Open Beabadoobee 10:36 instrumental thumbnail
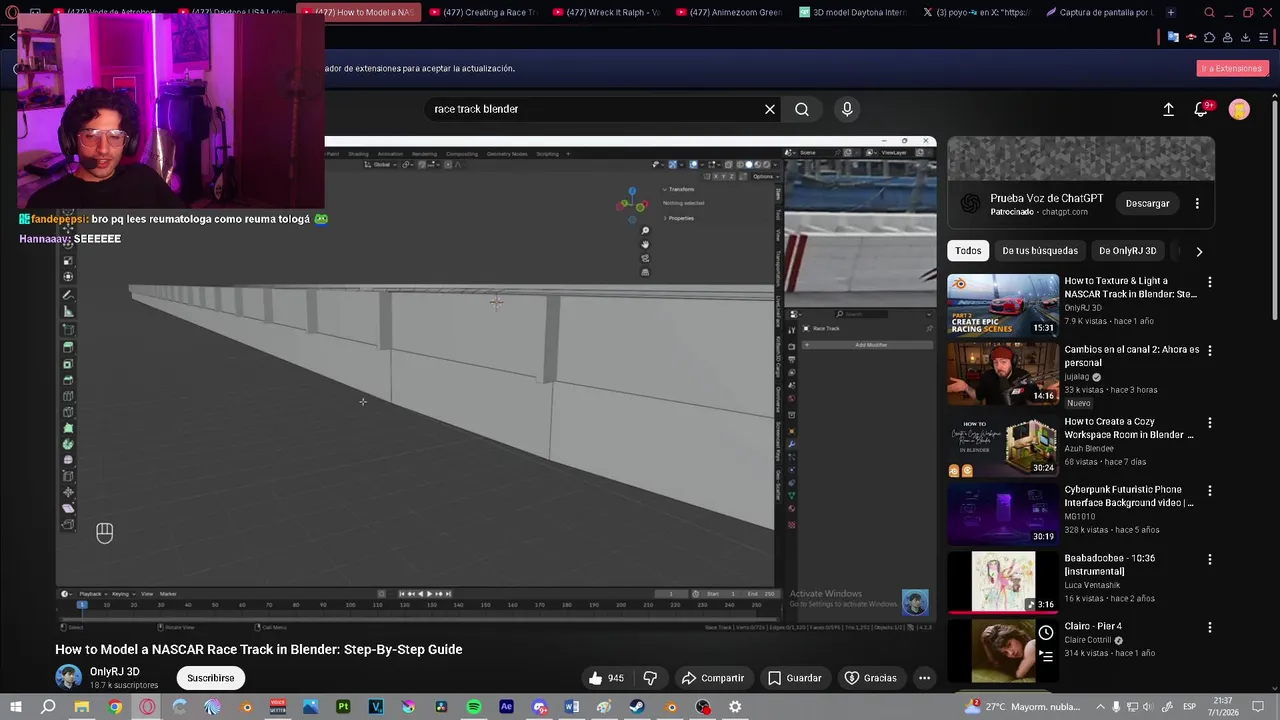1280x720 pixels. [1003, 581]
